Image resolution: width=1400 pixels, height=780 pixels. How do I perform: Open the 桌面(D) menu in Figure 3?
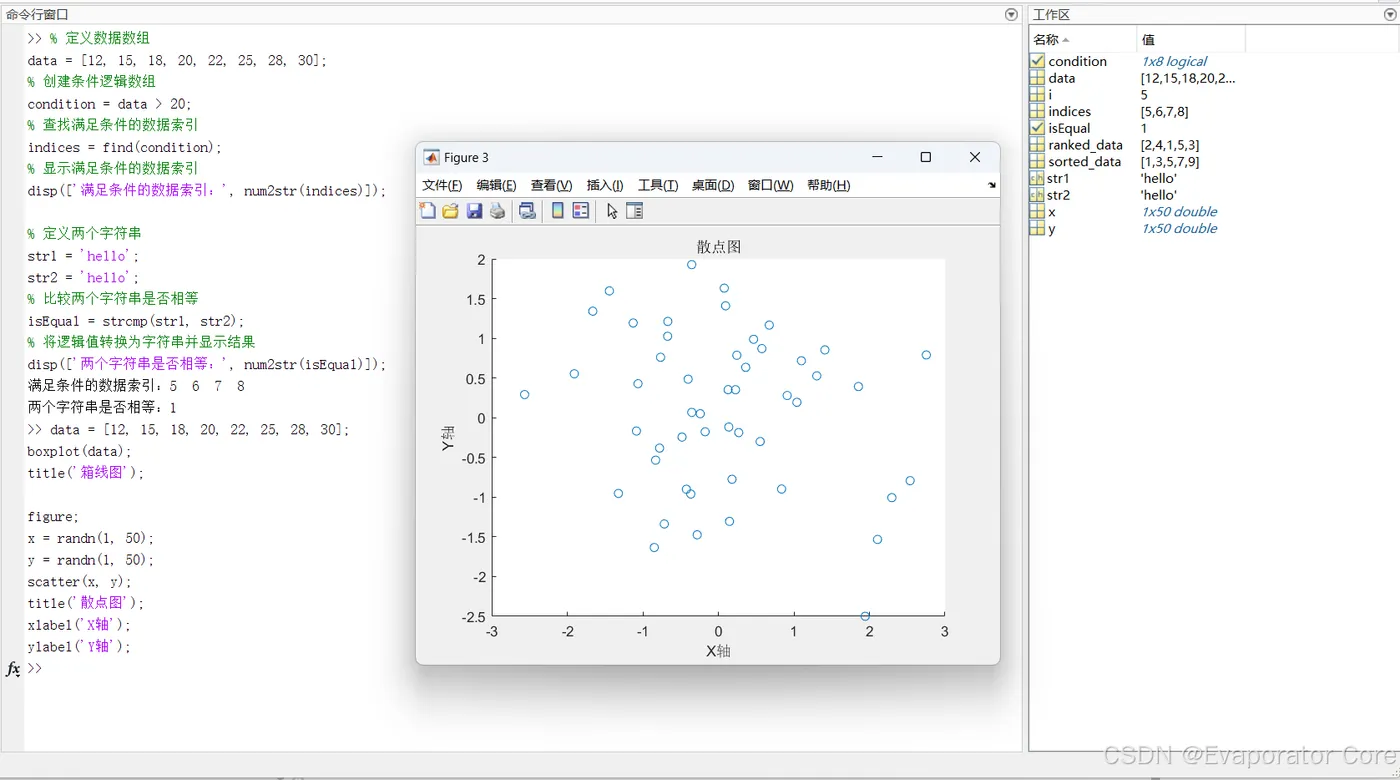(x=713, y=185)
